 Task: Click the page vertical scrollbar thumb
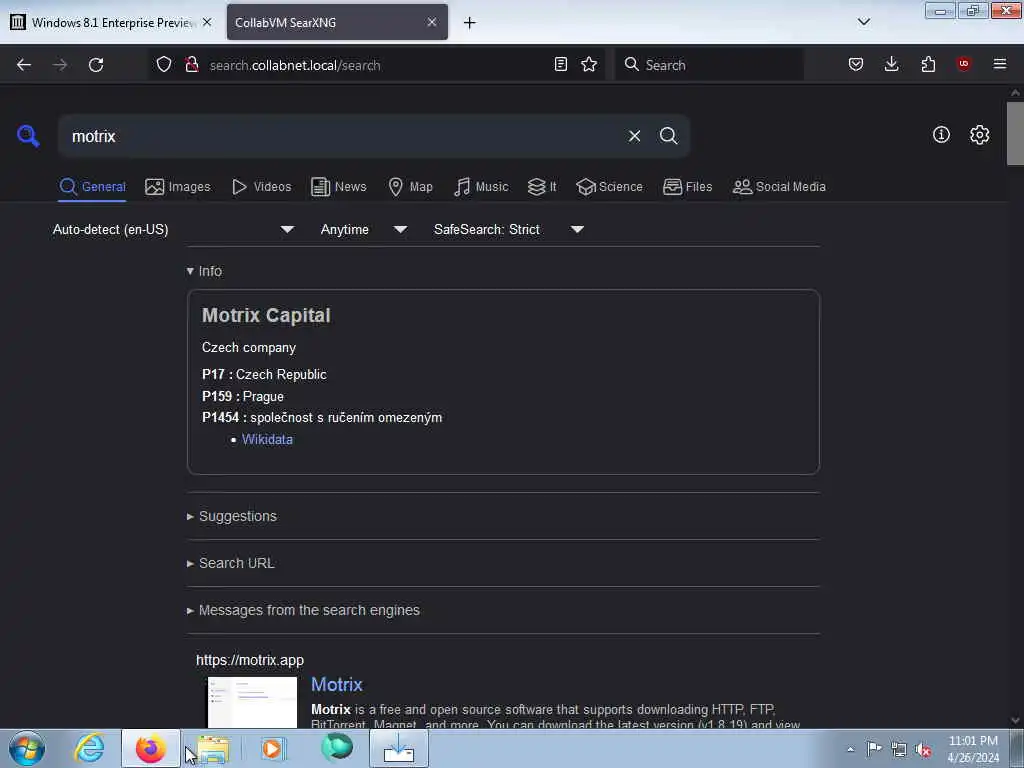(1015, 134)
